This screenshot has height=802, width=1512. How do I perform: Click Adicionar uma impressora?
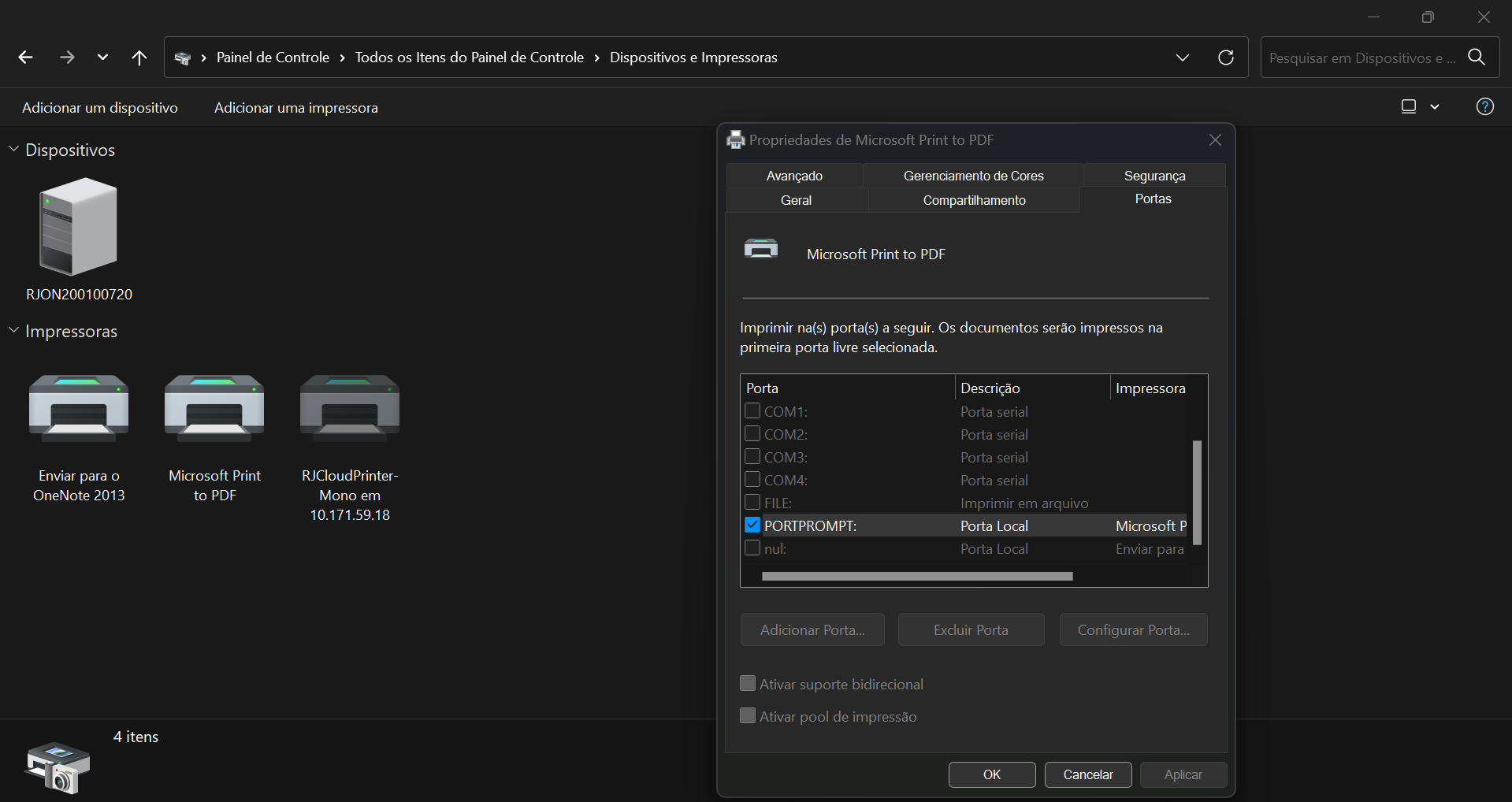tap(296, 108)
